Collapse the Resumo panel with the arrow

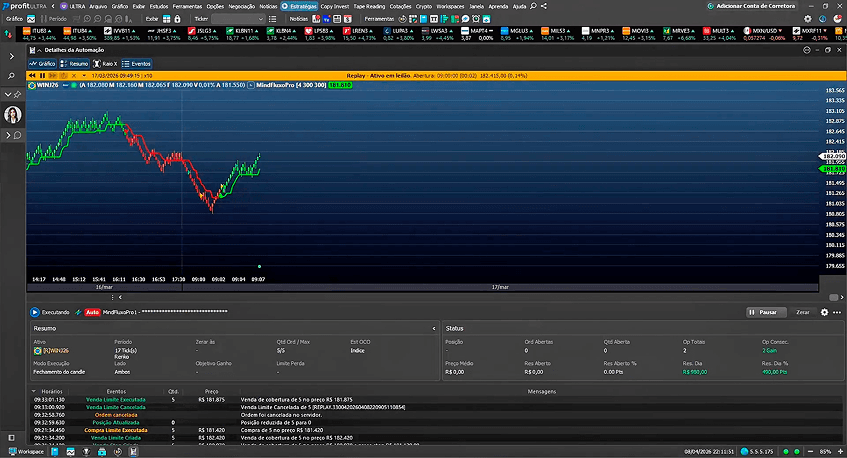434,328
